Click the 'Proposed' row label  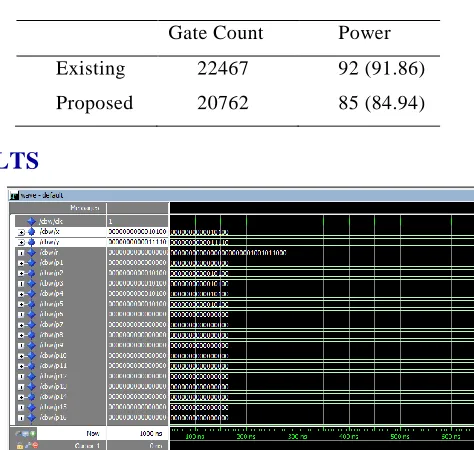point(94,103)
